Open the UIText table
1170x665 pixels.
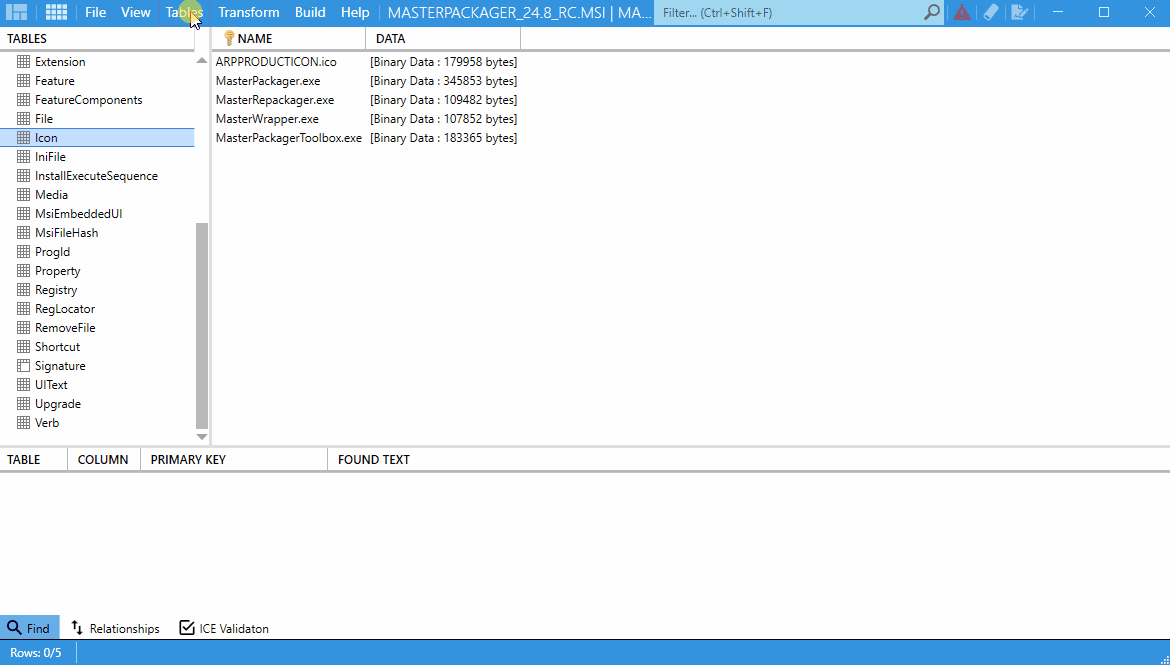tap(51, 385)
